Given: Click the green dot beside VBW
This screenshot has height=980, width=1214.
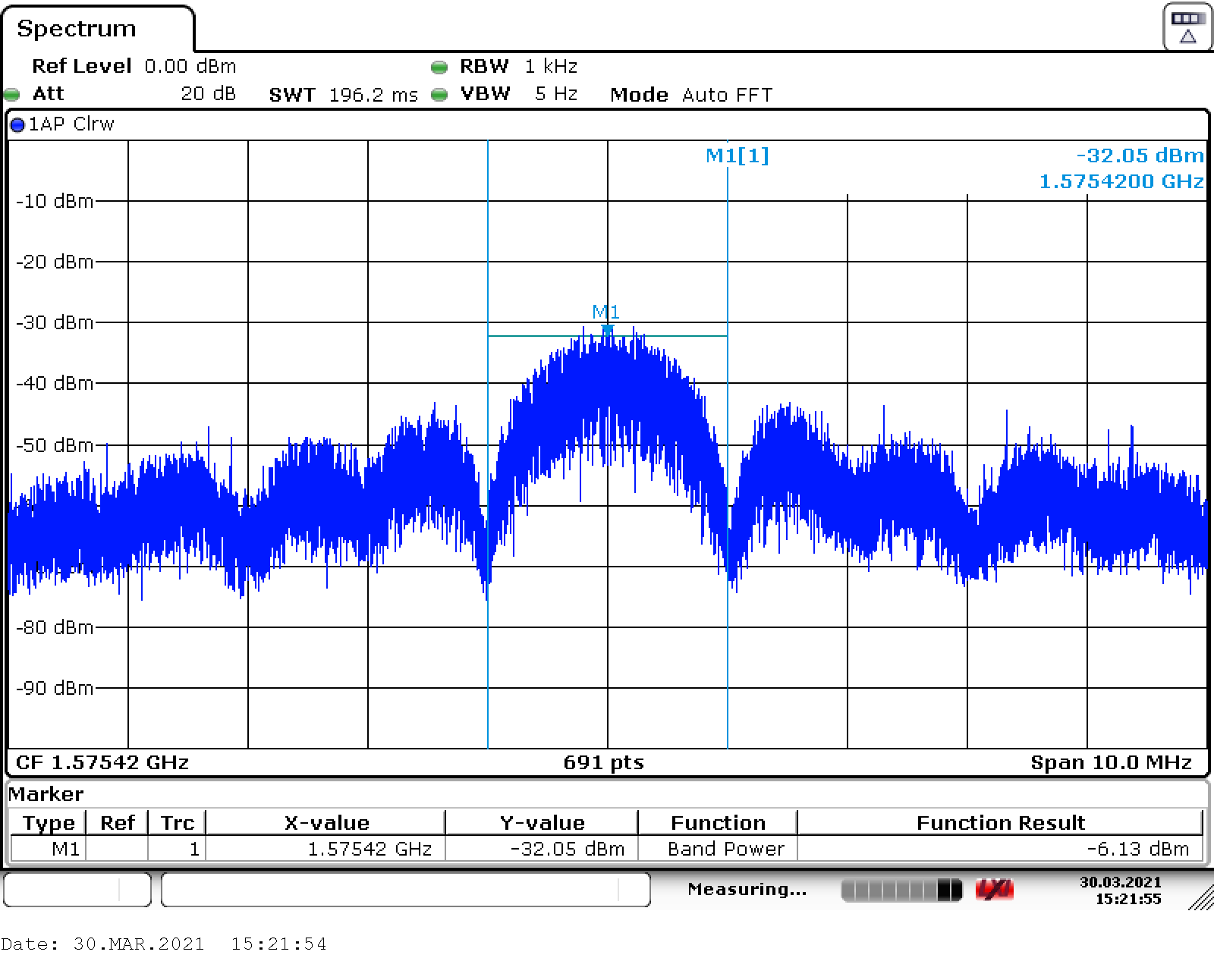Looking at the screenshot, I should click(439, 95).
